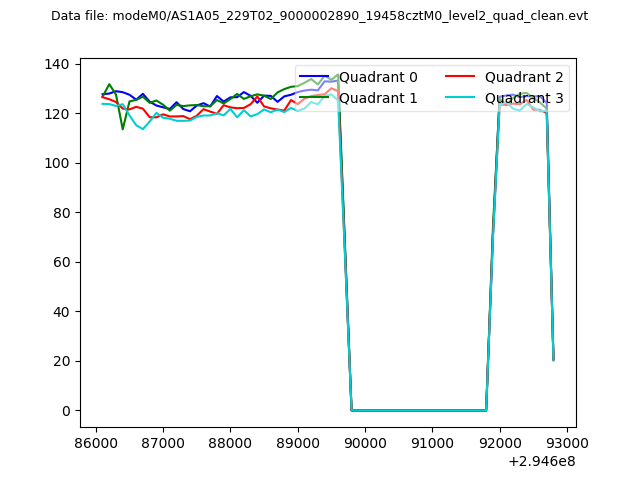Click the red Quadrant 2 legend line
Viewport: 640px width, 480px height.
pyautogui.click(x=460, y=77)
